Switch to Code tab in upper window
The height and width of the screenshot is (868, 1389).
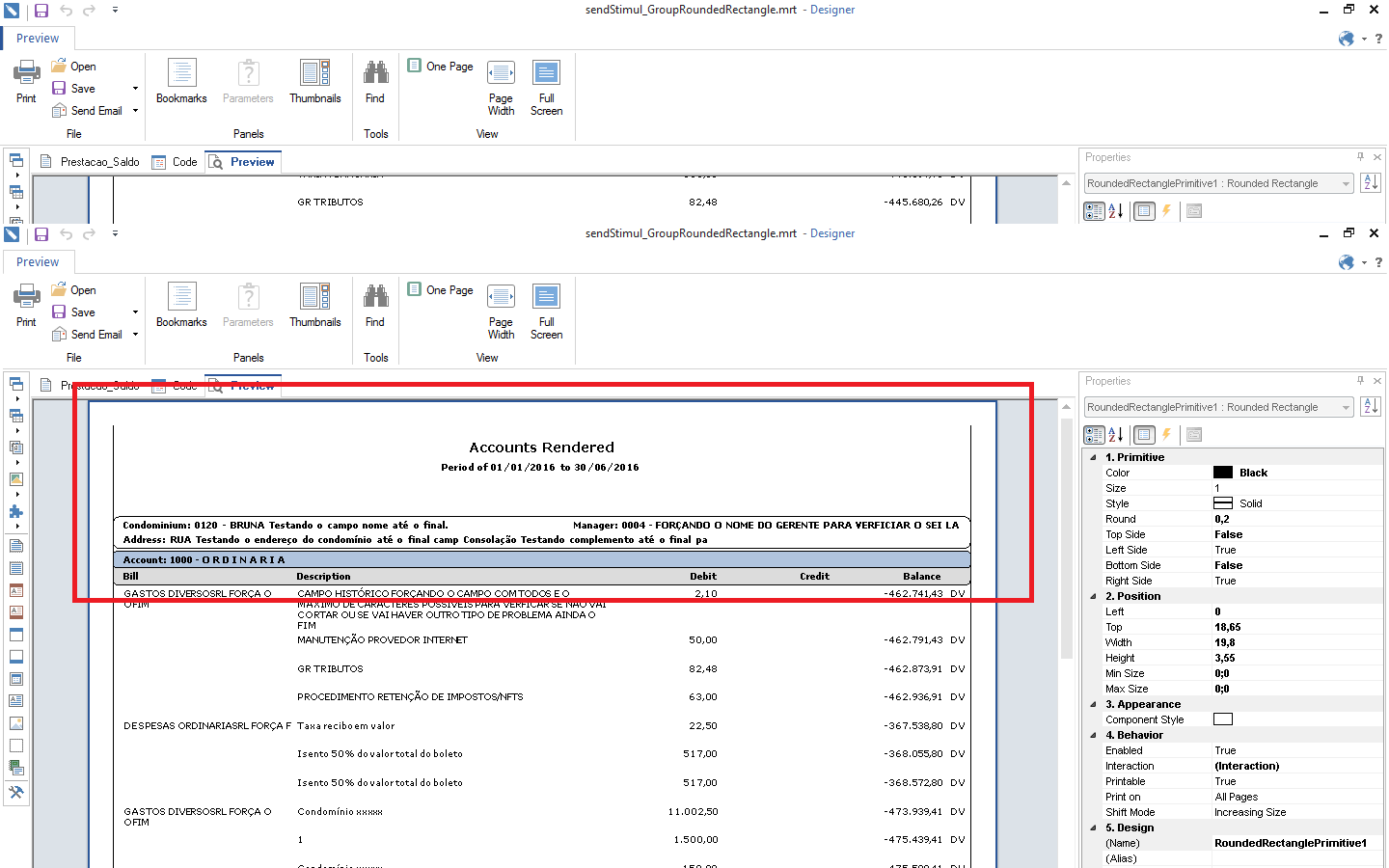point(175,162)
